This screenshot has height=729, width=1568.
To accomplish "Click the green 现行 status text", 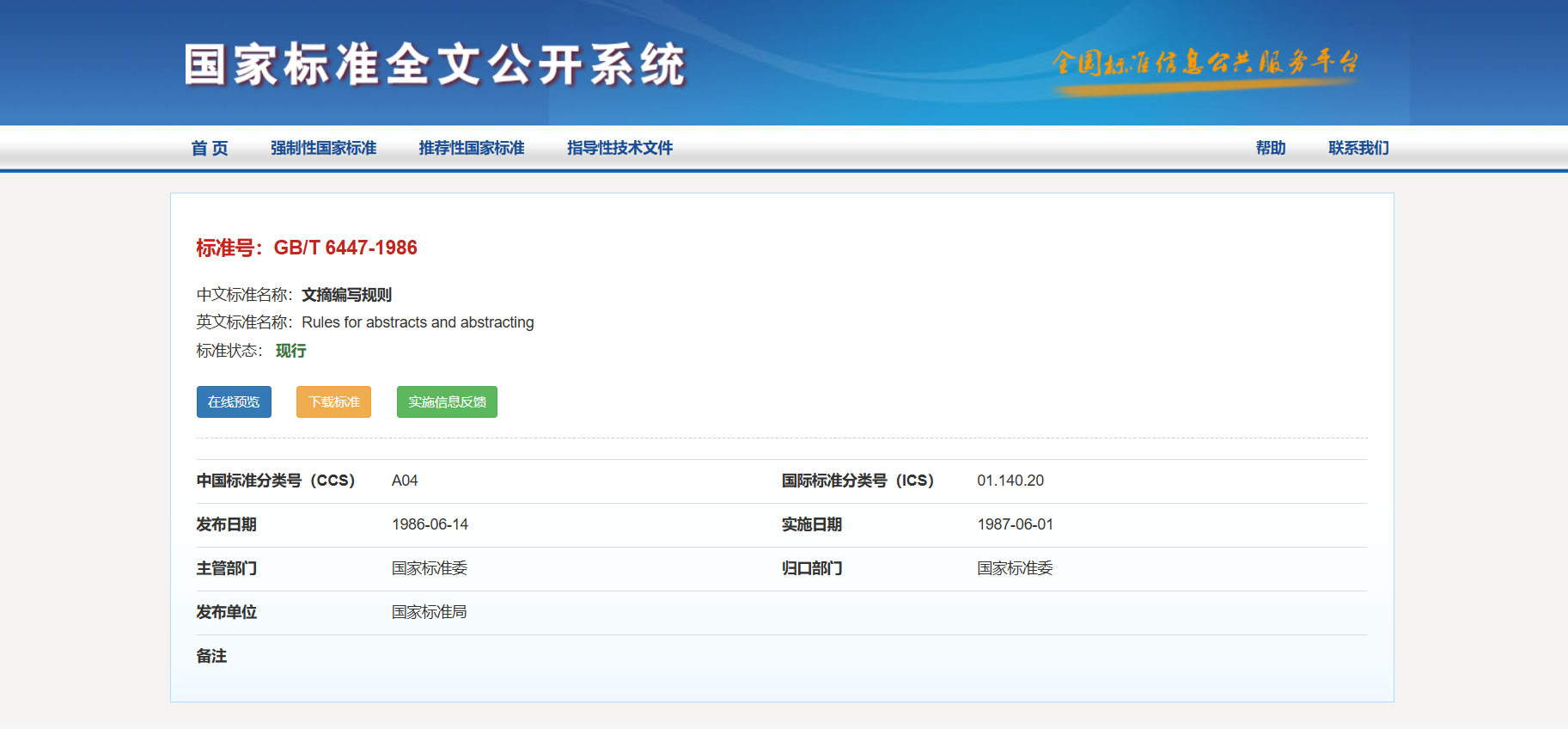I will click(x=290, y=351).
